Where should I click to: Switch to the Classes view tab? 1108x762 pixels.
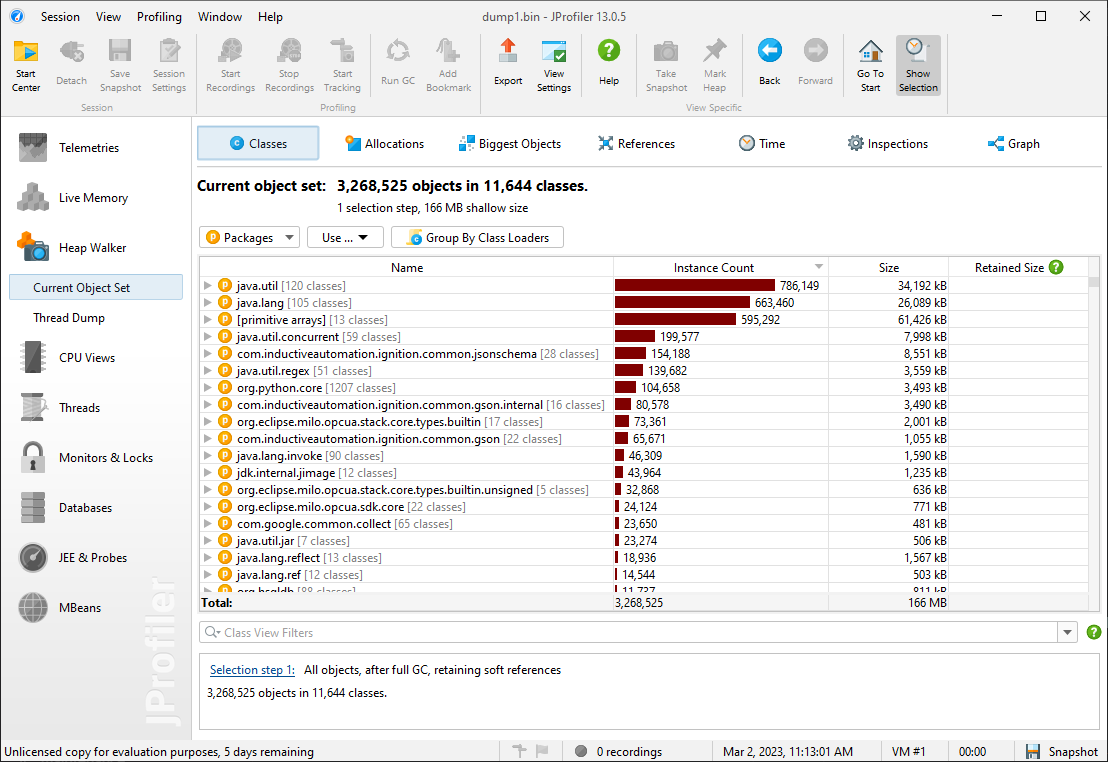[x=258, y=143]
